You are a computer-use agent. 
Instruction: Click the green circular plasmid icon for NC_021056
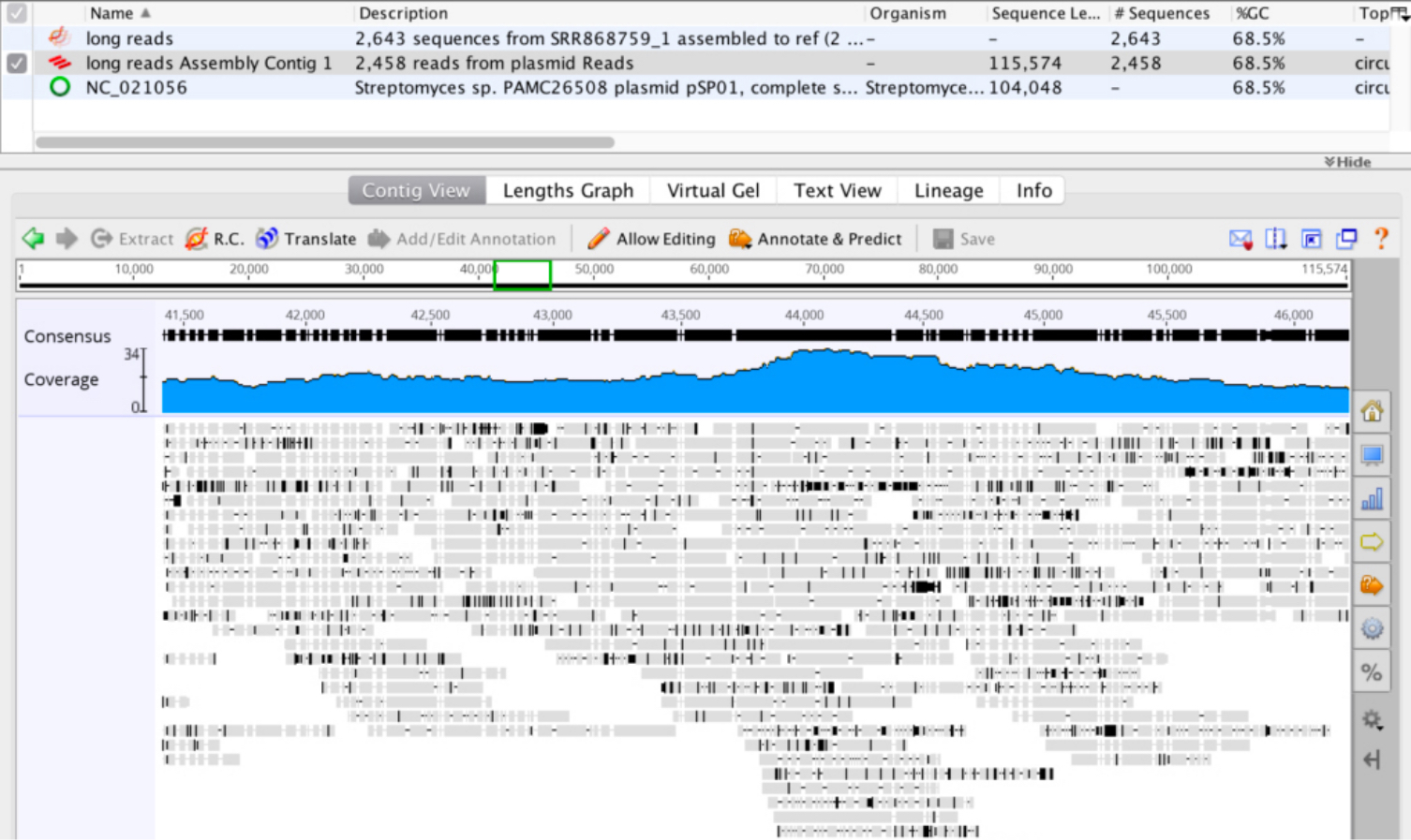[x=59, y=87]
